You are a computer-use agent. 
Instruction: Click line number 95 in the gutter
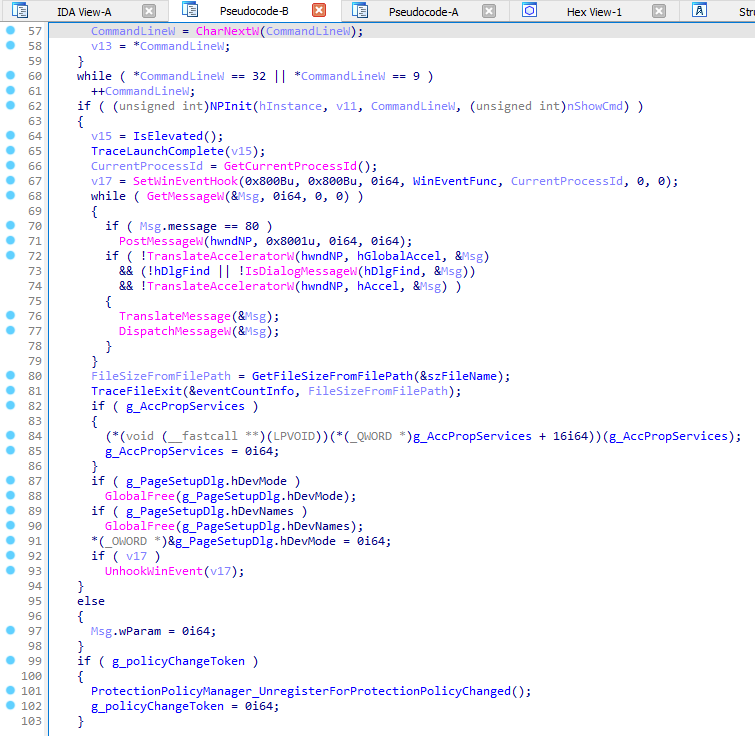(35, 601)
